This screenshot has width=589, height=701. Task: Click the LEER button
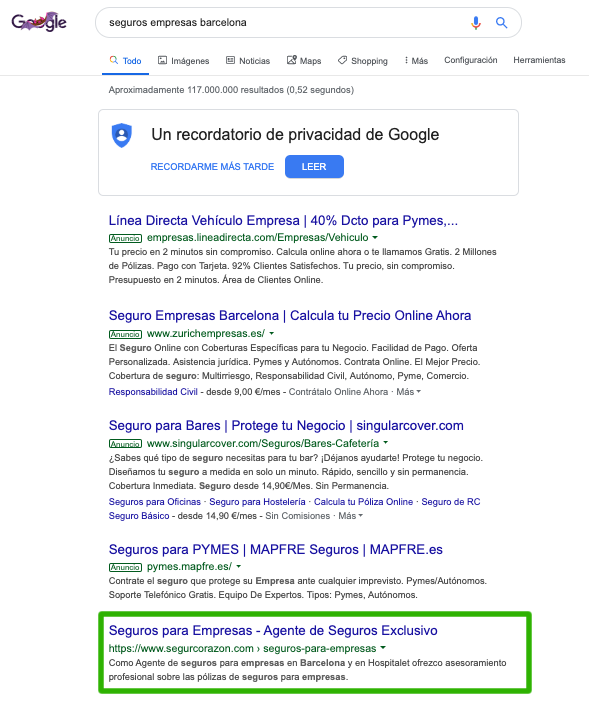(314, 167)
